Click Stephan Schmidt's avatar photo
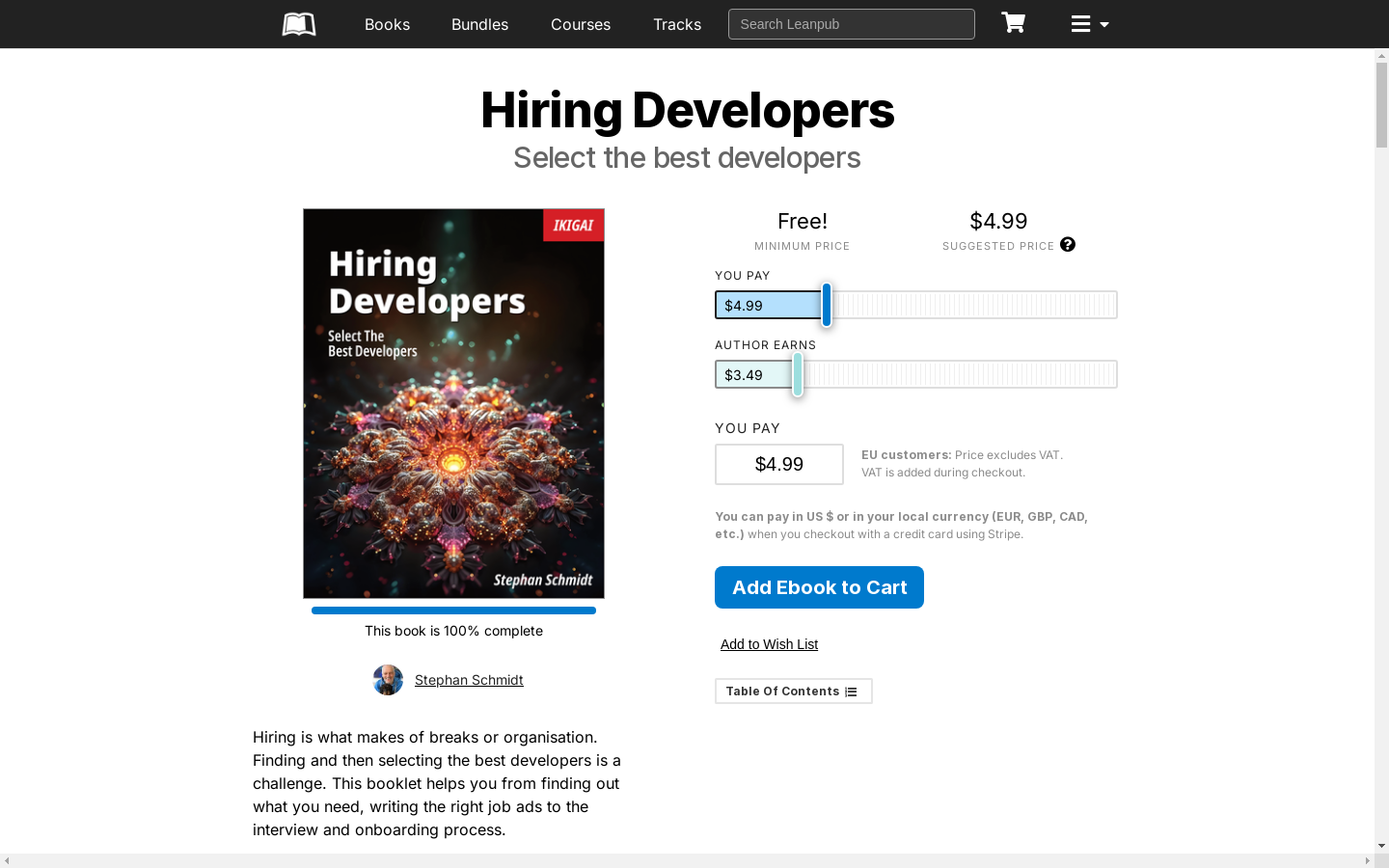Image resolution: width=1389 pixels, height=868 pixels. [x=388, y=680]
